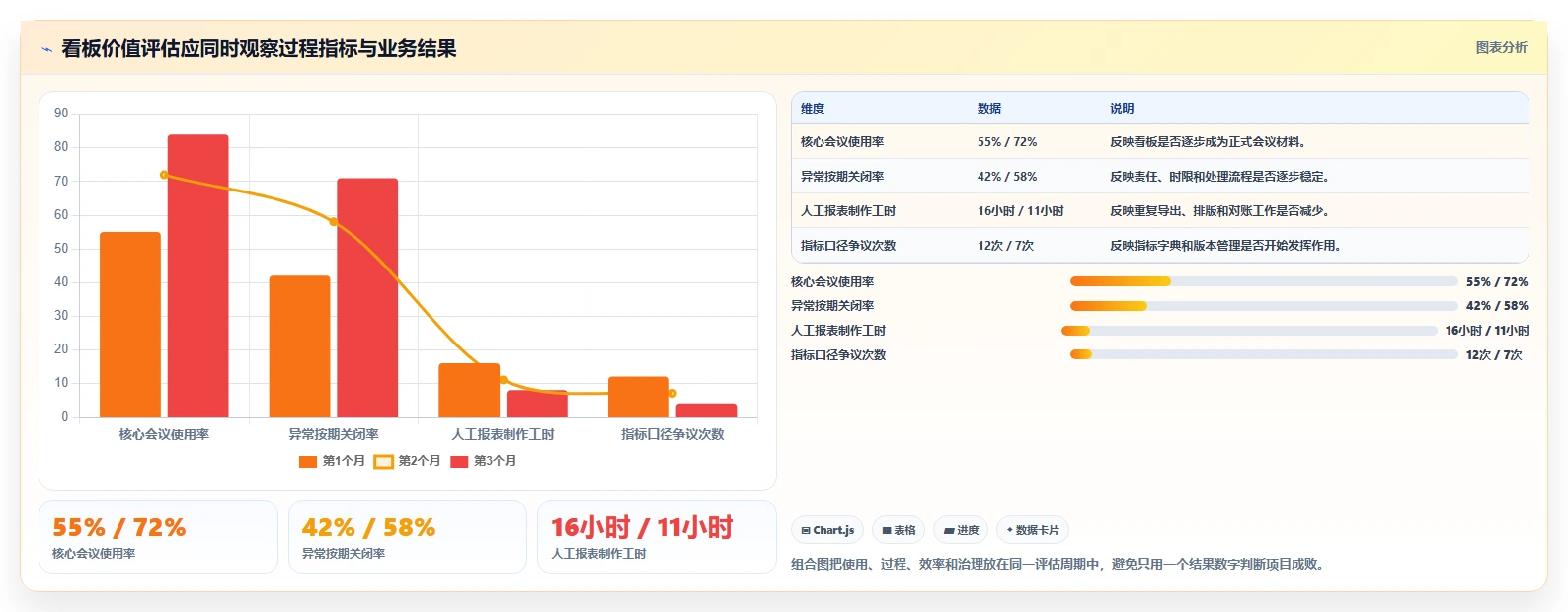Viewport: 1568px width, 612px height.
Task: Click the table value 16小时 / 11小时
Action: [x=1021, y=211]
